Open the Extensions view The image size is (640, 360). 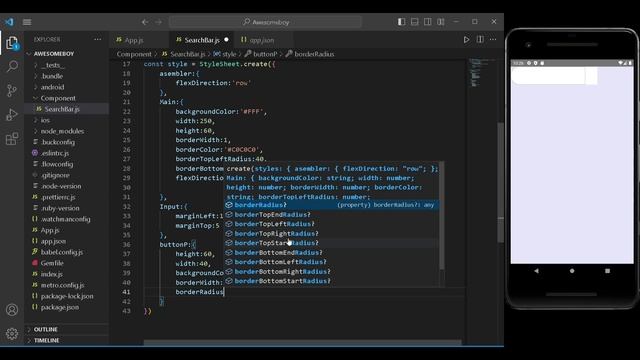(12, 138)
